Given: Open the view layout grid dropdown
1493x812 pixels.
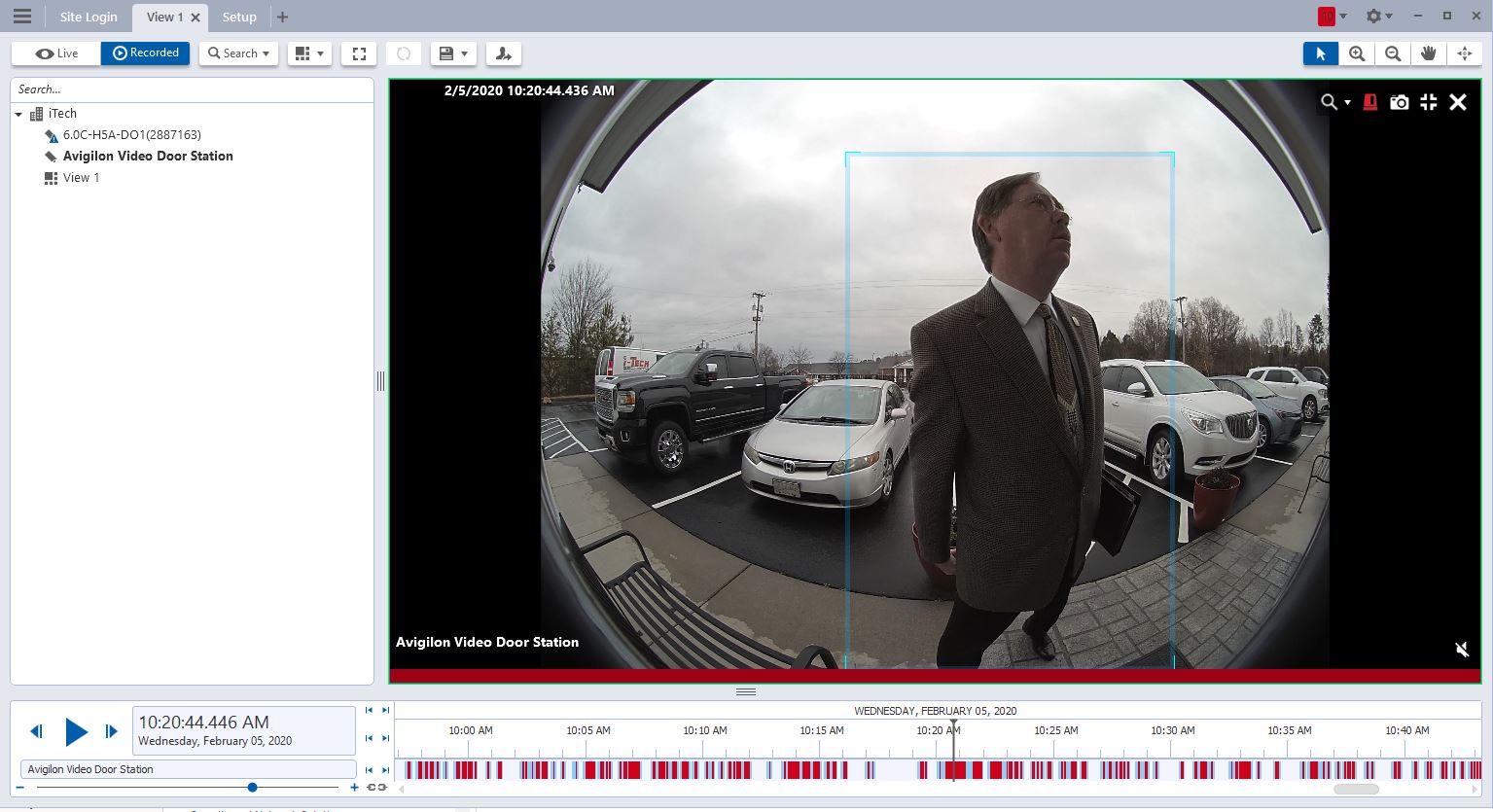Looking at the screenshot, I should pyautogui.click(x=309, y=53).
